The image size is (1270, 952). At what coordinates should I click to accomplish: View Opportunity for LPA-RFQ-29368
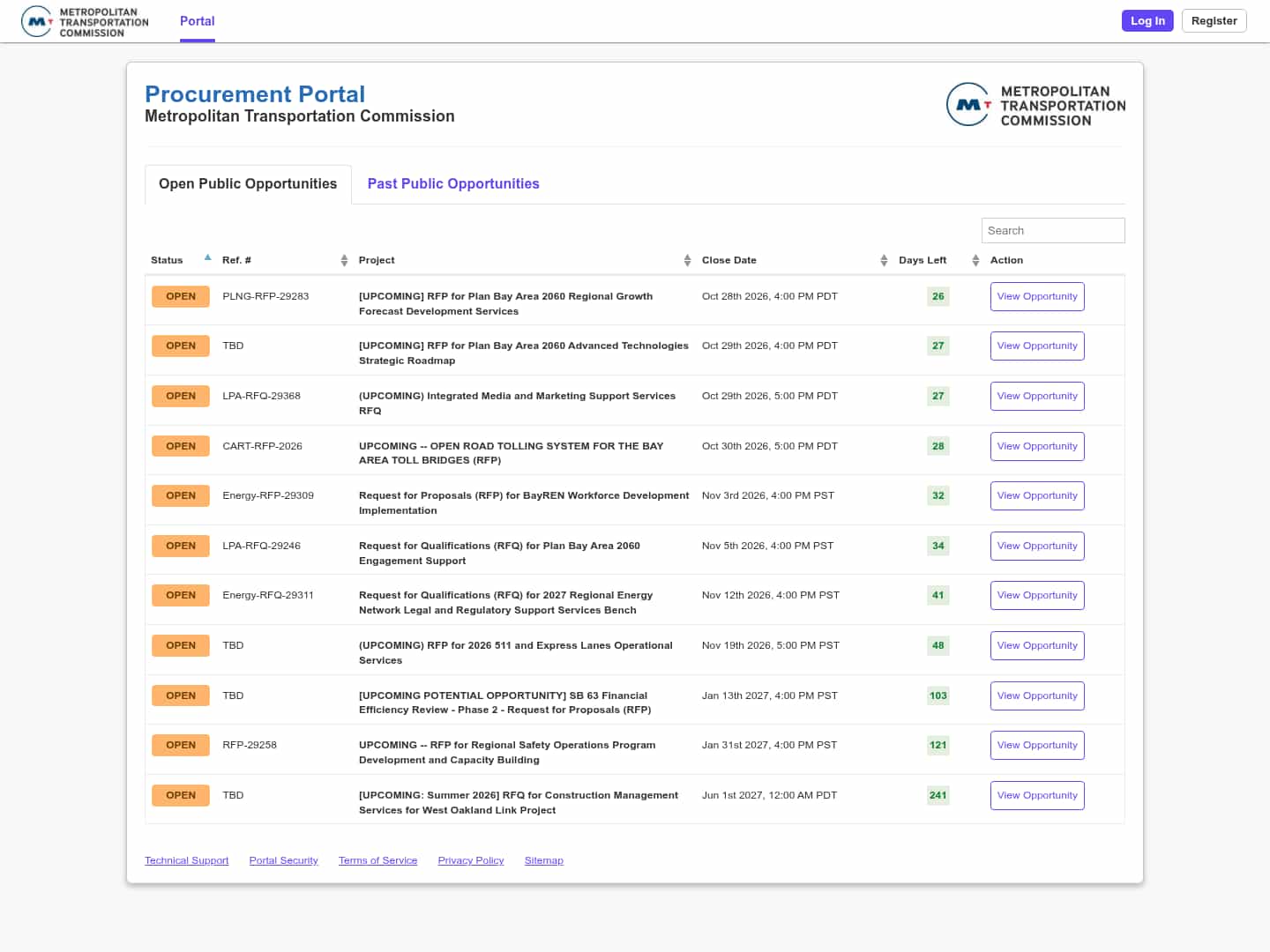1037,396
